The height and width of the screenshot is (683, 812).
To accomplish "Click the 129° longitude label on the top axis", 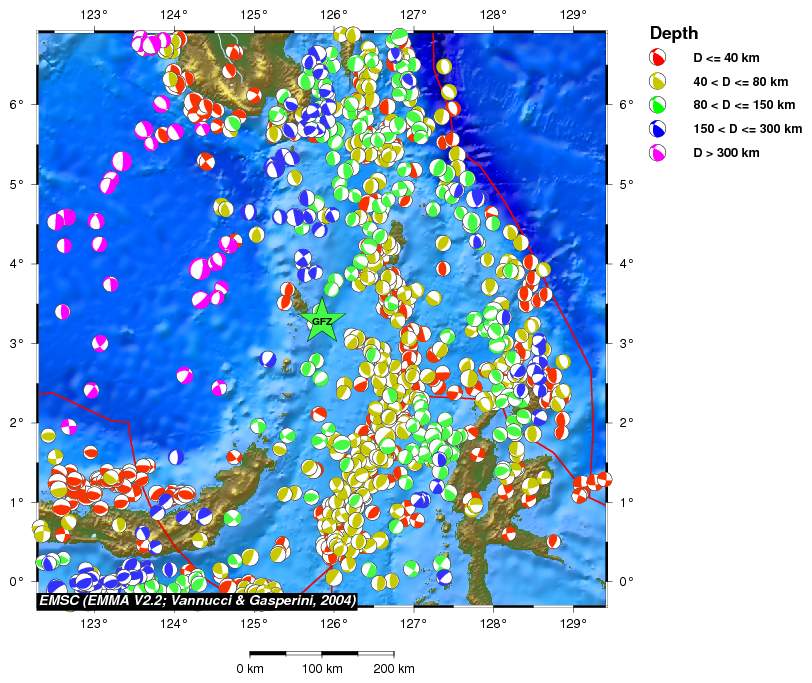I will [x=573, y=14].
